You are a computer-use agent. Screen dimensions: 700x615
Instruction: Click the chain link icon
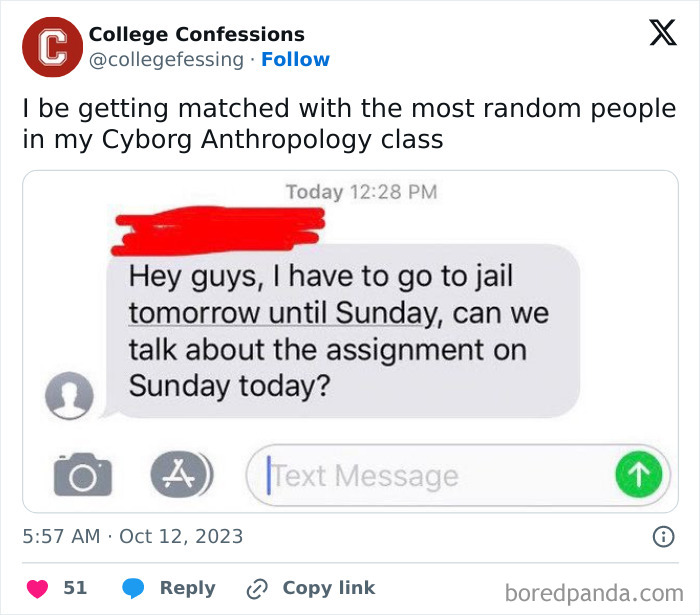tap(259, 588)
